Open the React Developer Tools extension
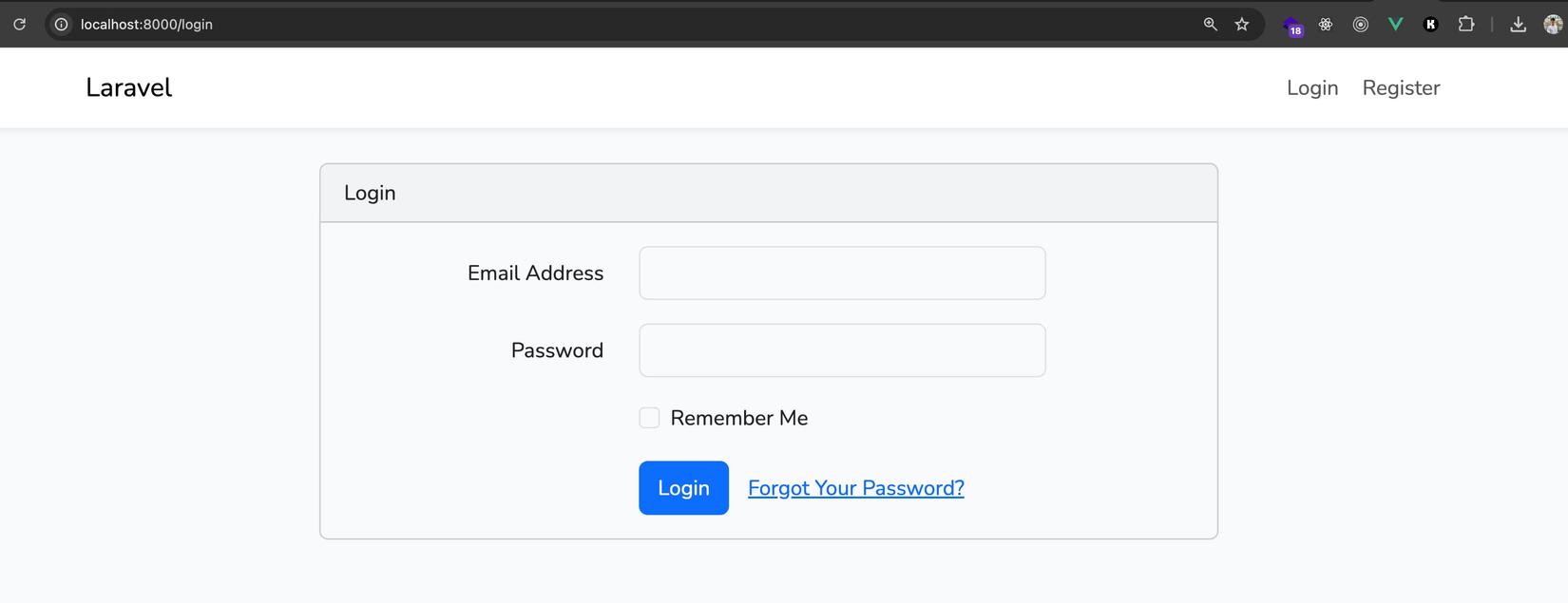Screen dimensions: 1568x603 coord(1326,25)
